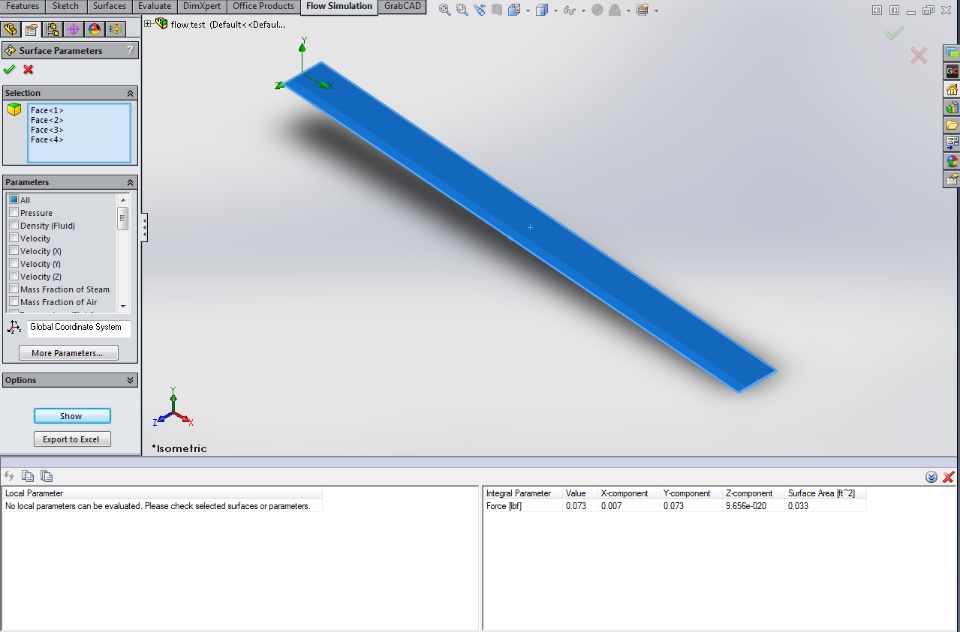Open the FeatureManager design tree tab

click(x=10, y=29)
